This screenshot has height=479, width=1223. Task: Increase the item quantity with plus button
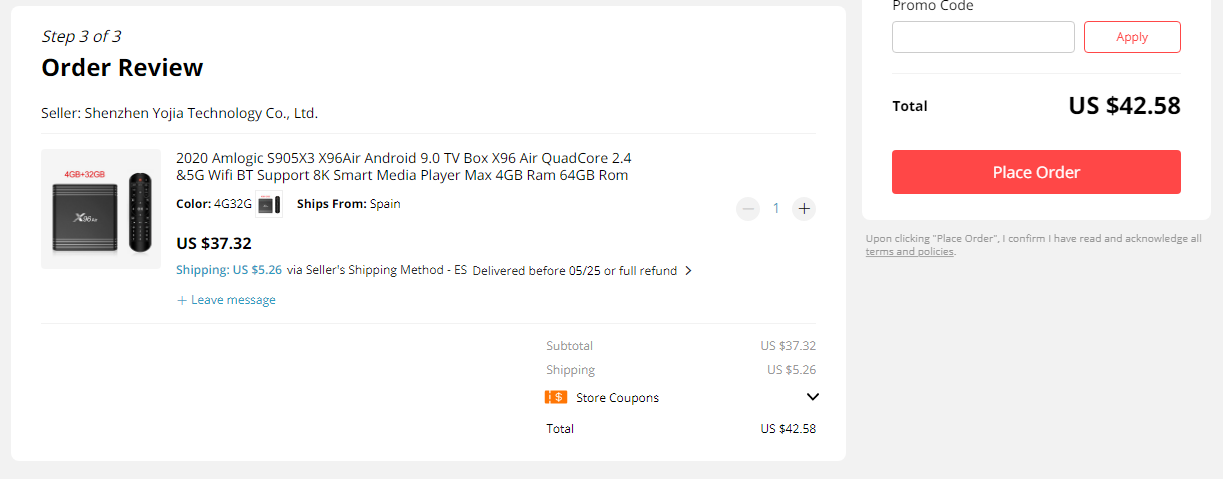click(804, 209)
